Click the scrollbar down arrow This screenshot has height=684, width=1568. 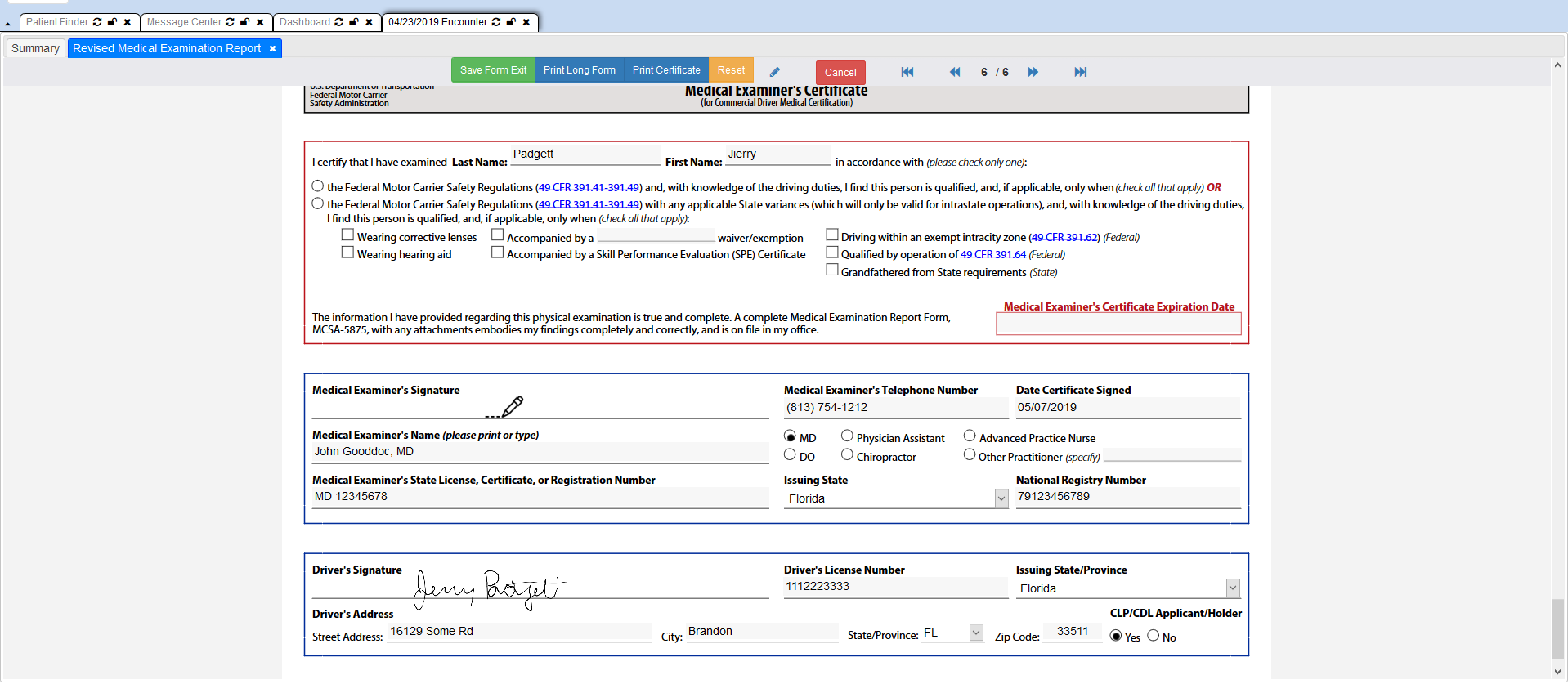[1558, 672]
